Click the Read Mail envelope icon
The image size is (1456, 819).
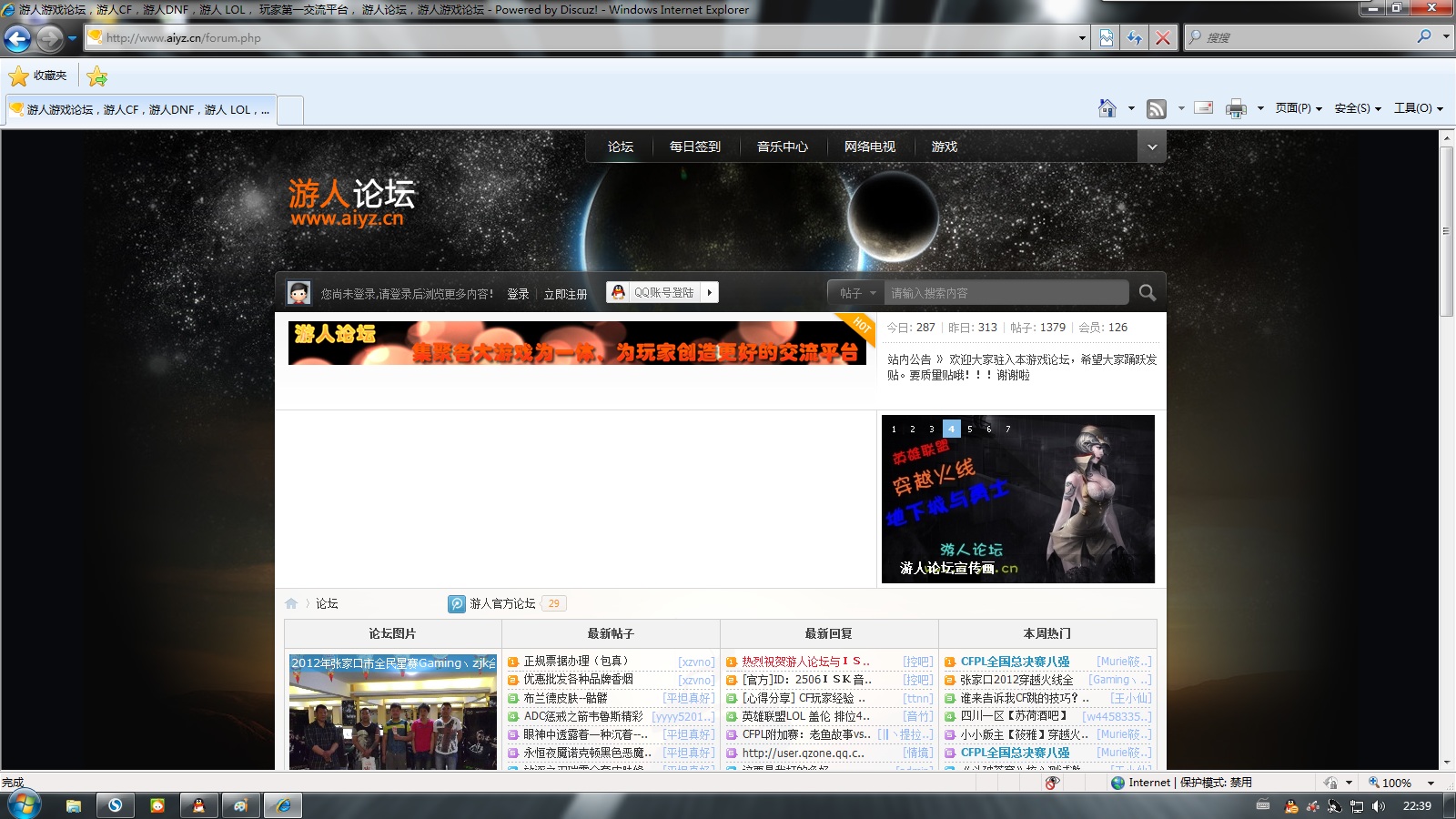click(1204, 107)
